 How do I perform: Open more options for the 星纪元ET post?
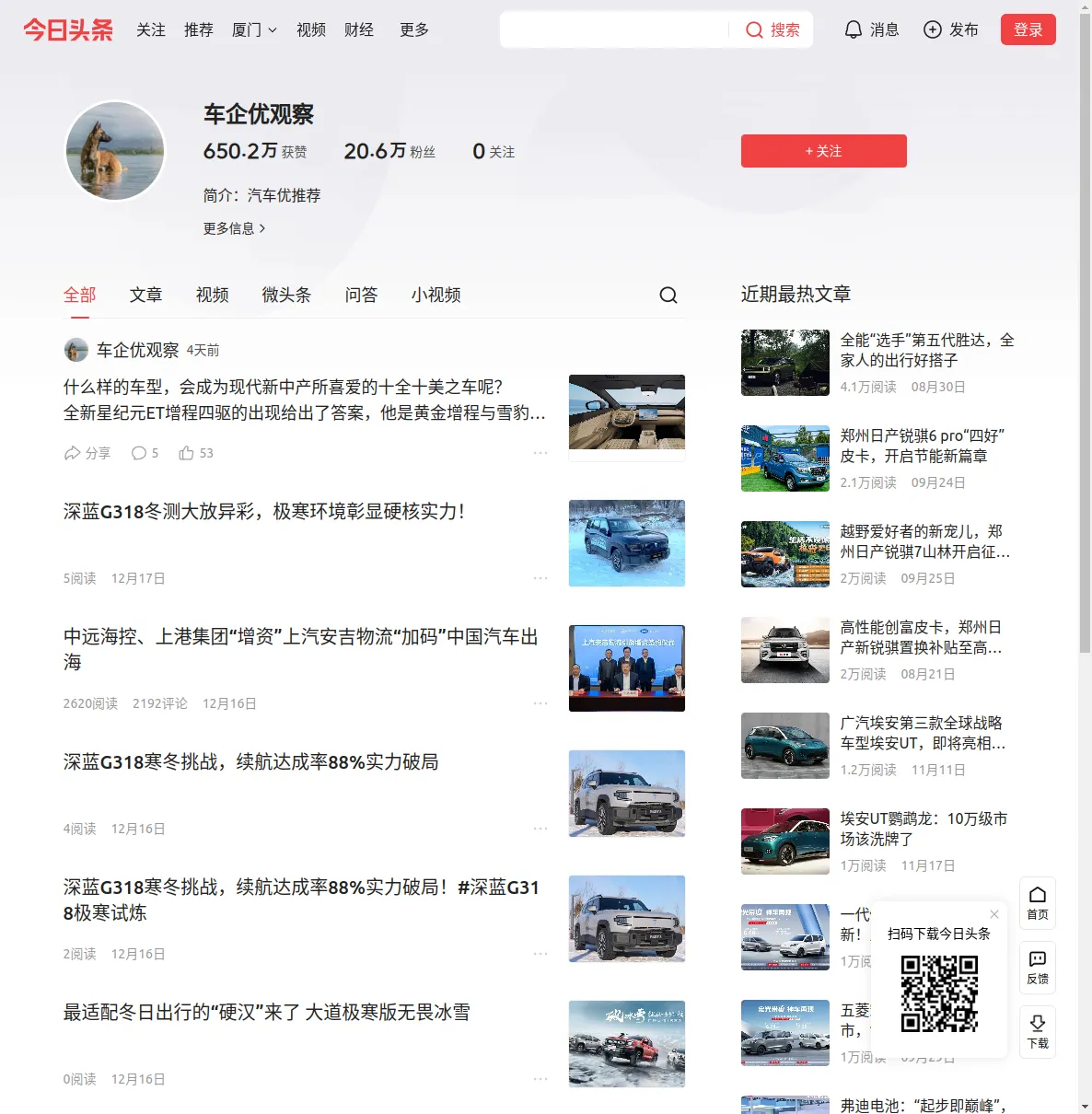pos(540,453)
